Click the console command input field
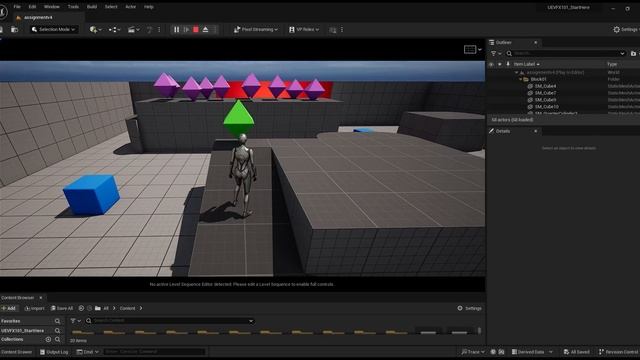 pyautogui.click(x=154, y=352)
